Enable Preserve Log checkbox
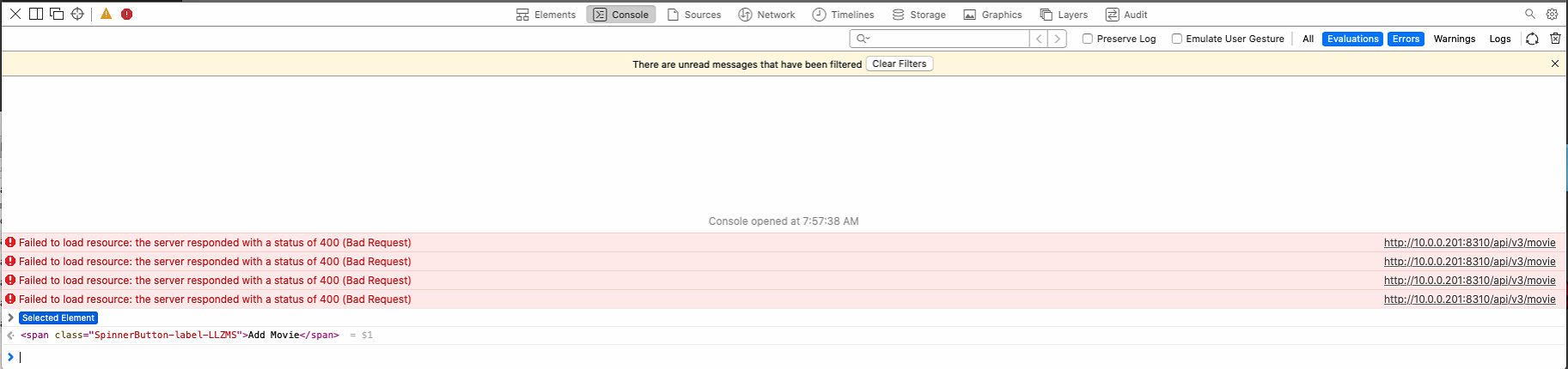This screenshot has width=1568, height=369. [1087, 39]
